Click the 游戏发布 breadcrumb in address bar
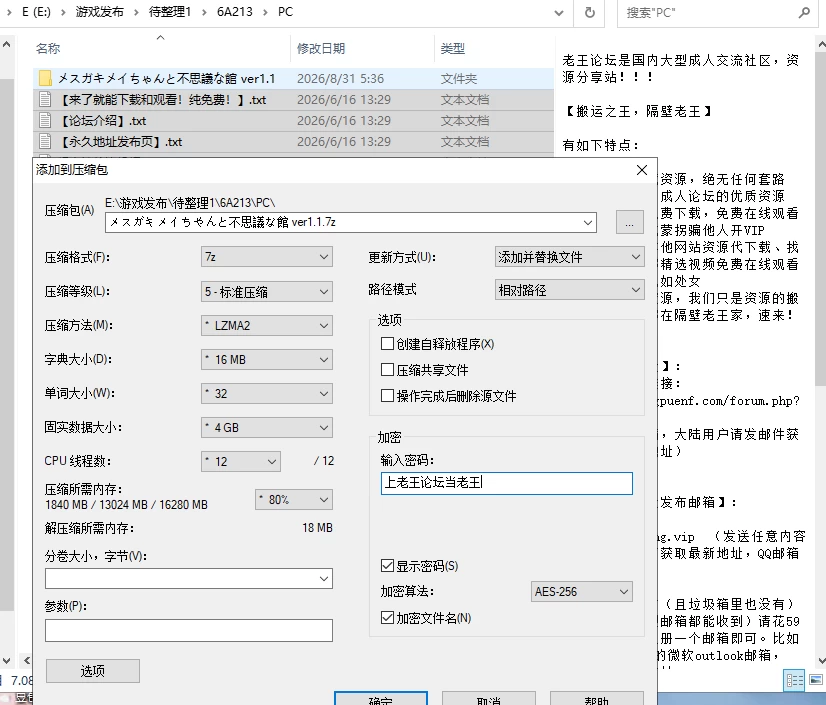 [x=99, y=12]
